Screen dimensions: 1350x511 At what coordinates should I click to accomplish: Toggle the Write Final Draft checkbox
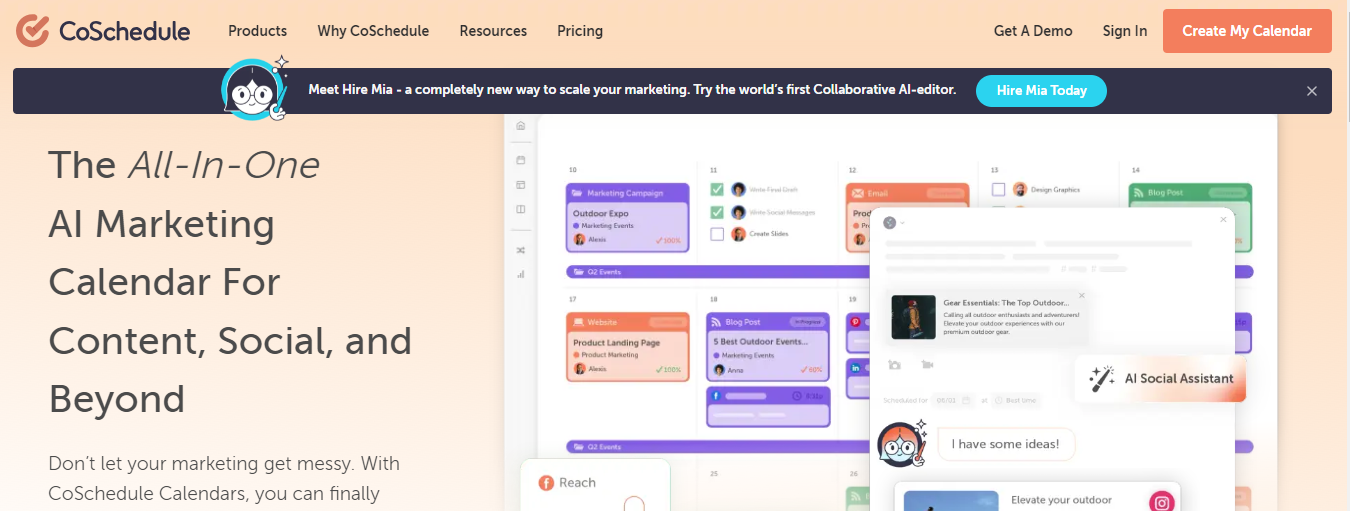tap(717, 189)
